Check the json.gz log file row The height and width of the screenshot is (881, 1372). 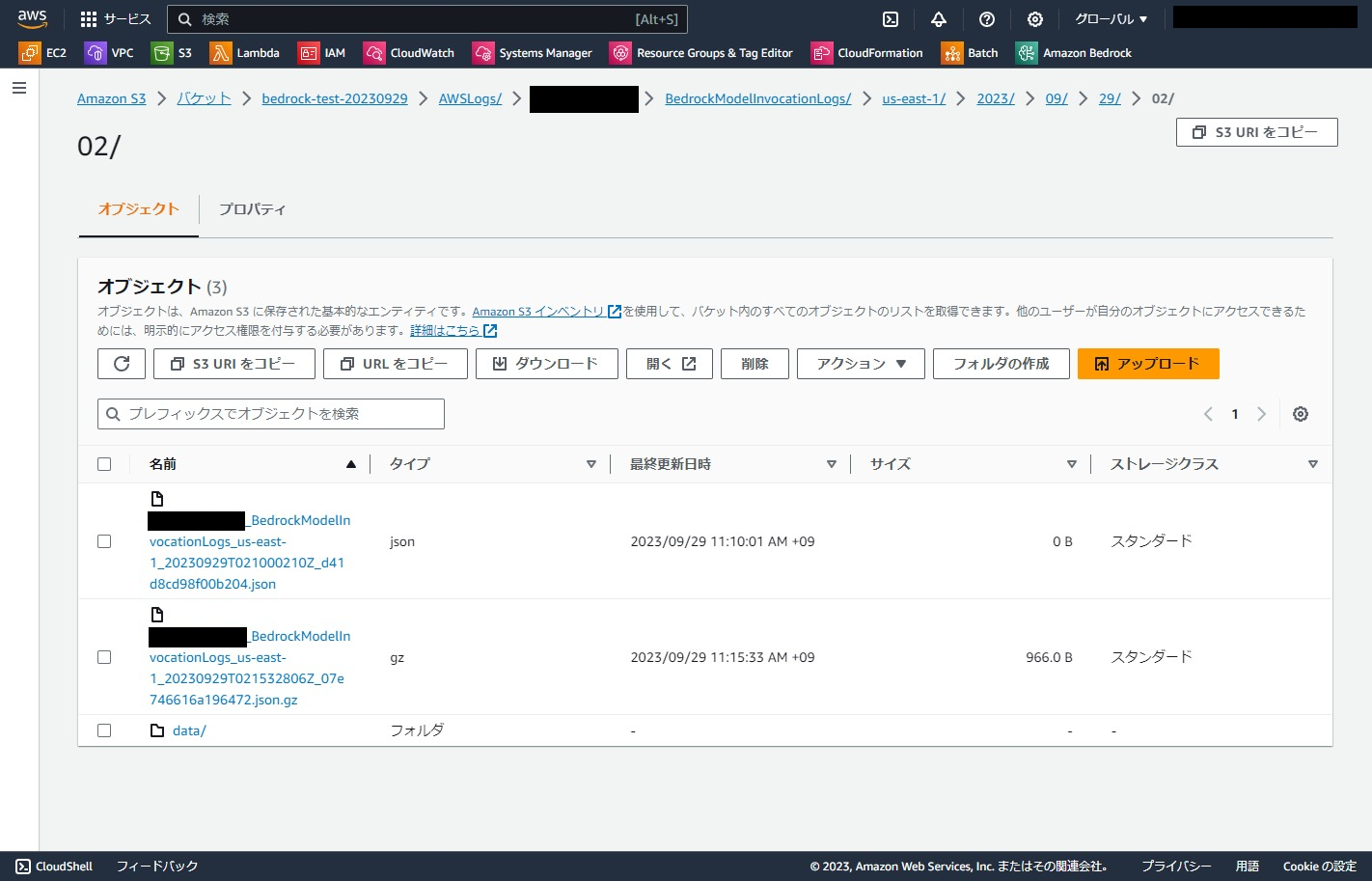[x=104, y=657]
